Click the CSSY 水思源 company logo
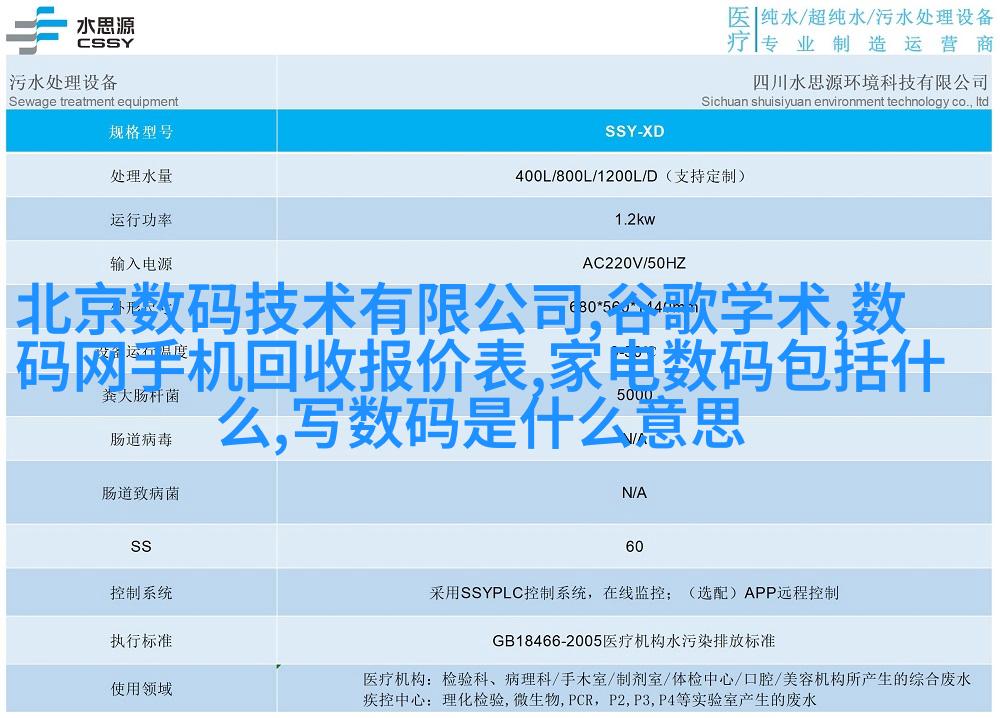The height and width of the screenshot is (718, 1000). tap(70, 31)
